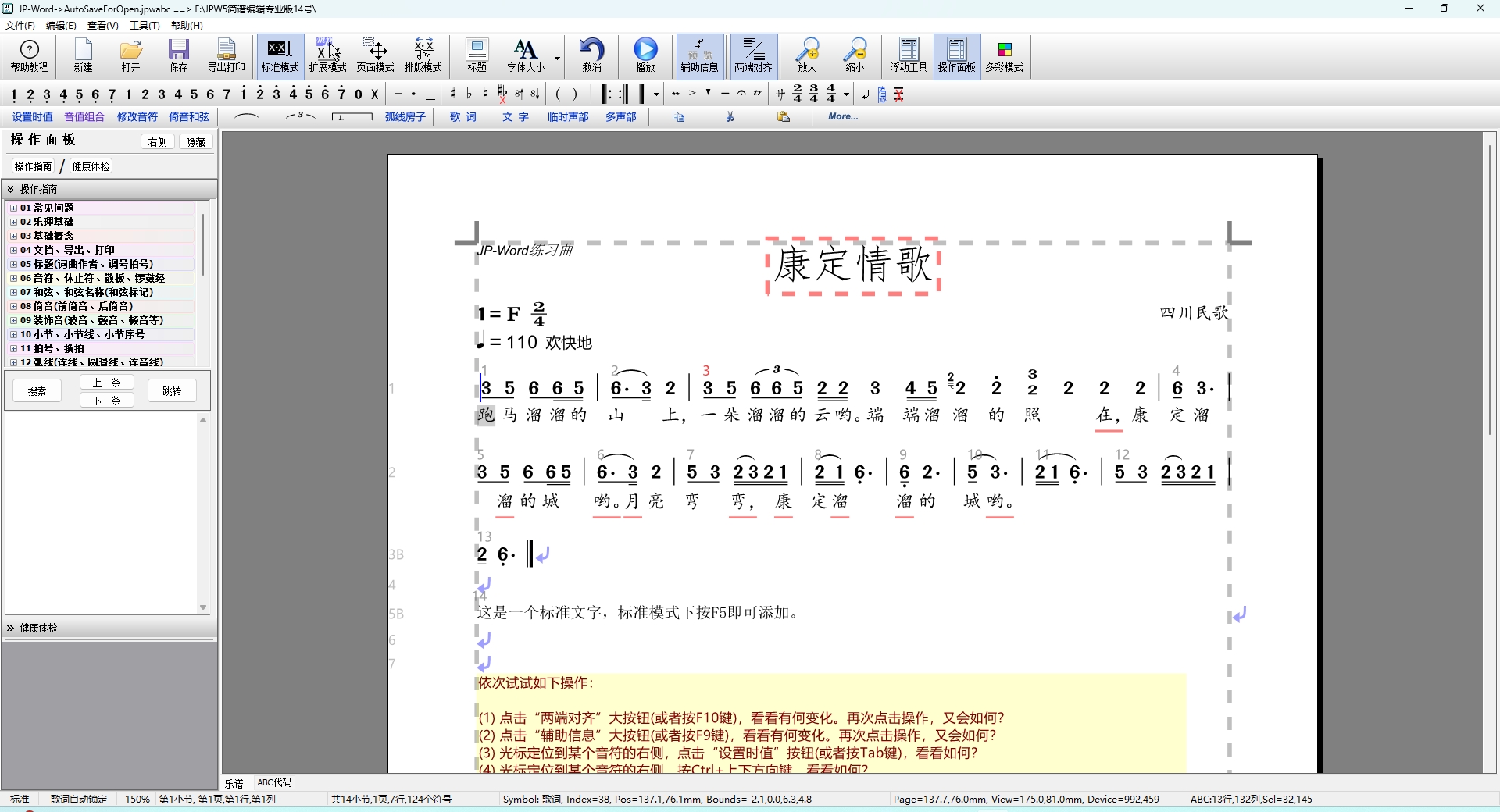The height and width of the screenshot is (812, 1500).
Task: Open the 工具(T) menu
Action: click(145, 26)
